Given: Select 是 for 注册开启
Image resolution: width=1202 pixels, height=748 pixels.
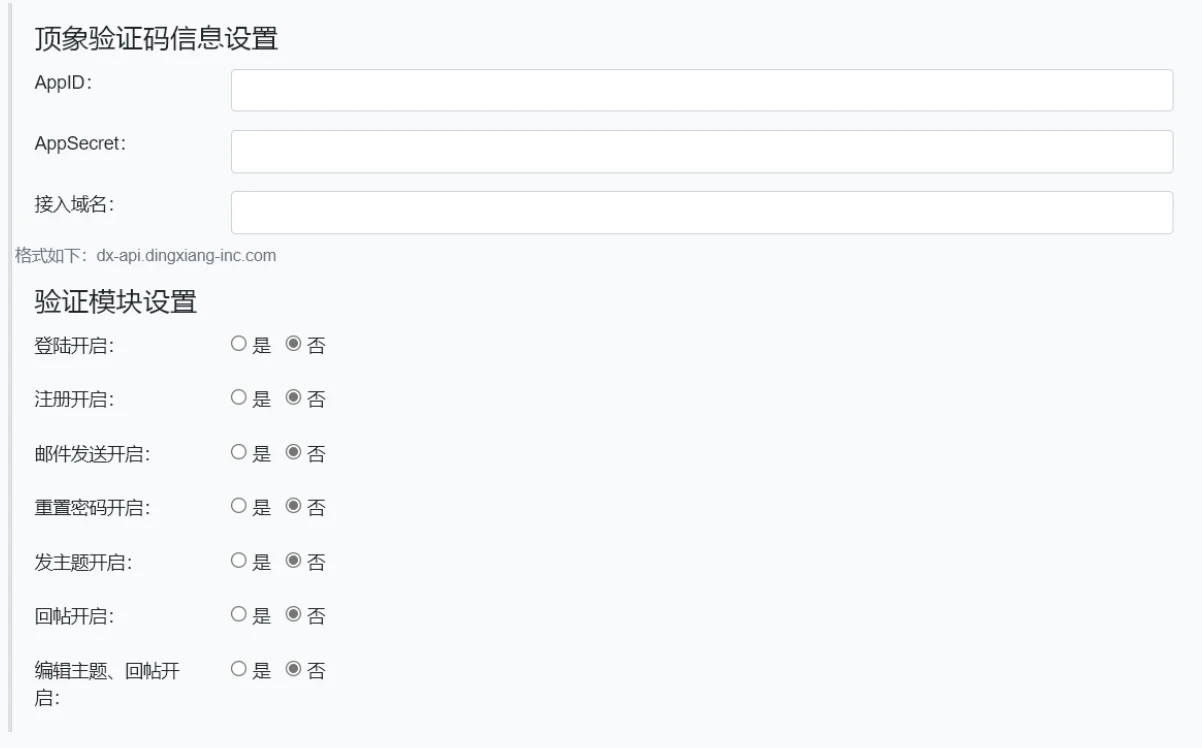Looking at the screenshot, I should tap(238, 398).
